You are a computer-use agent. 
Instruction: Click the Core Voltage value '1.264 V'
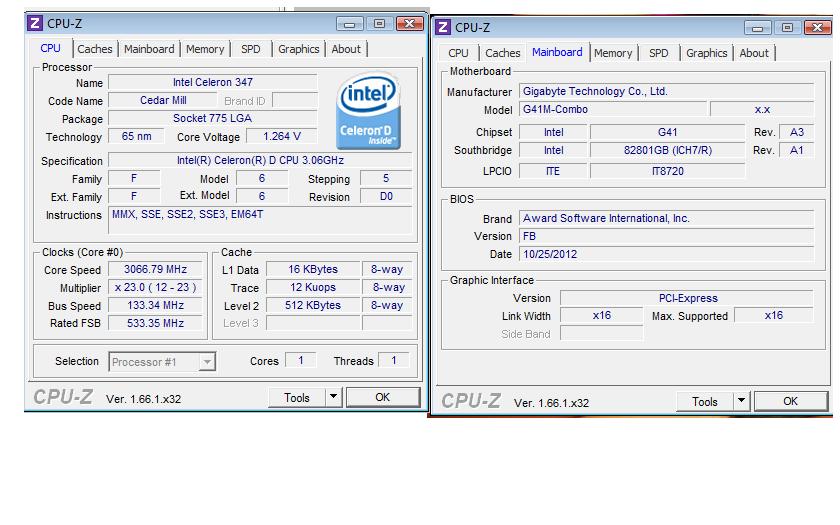(282, 136)
